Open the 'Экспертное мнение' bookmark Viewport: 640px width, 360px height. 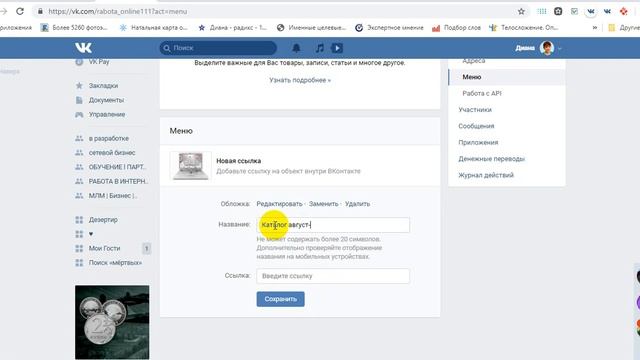tap(389, 28)
